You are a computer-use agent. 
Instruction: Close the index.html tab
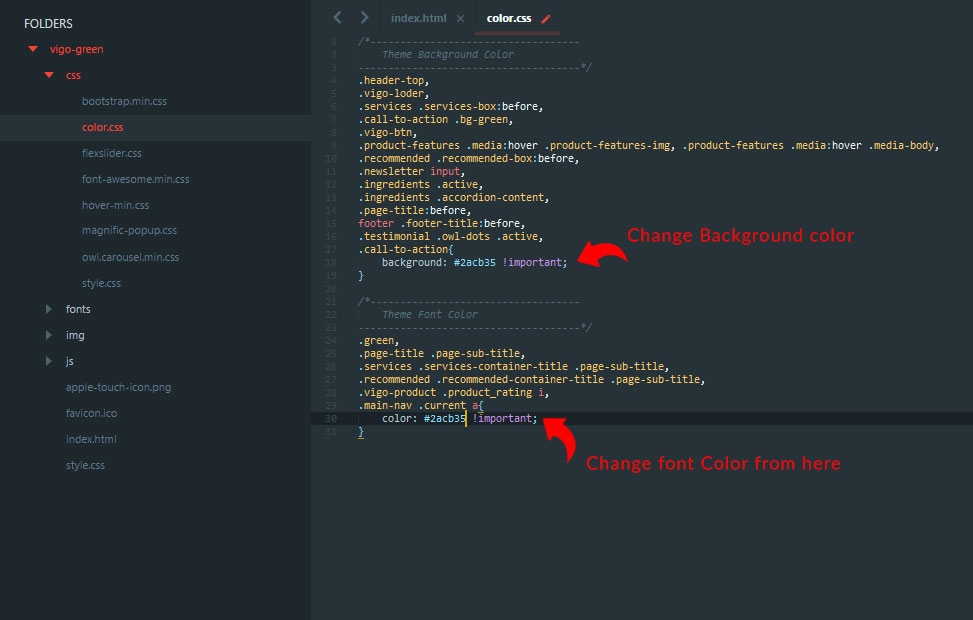(x=460, y=19)
